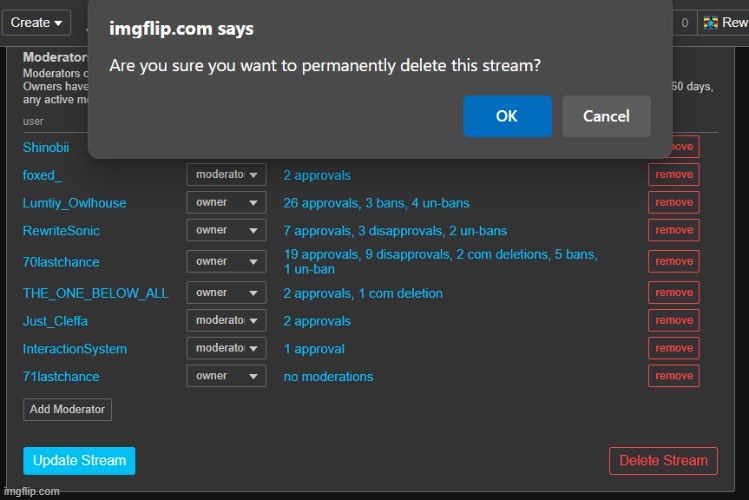Cancel the delete stream dialog
Image resolution: width=749 pixels, height=500 pixels.
(x=606, y=116)
